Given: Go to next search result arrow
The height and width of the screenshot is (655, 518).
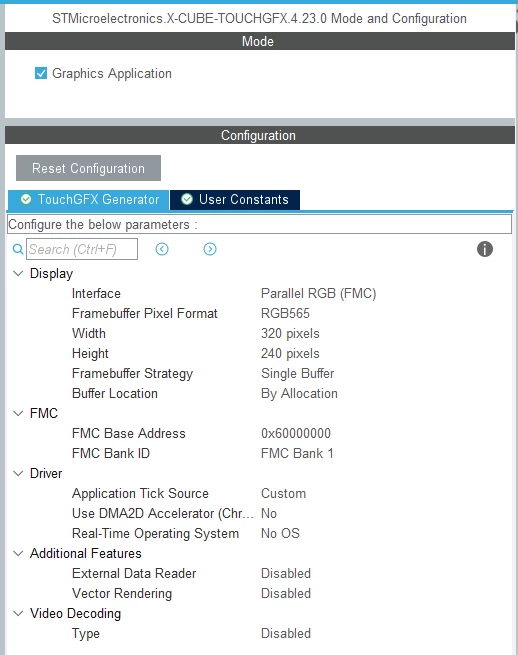Looking at the screenshot, I should pos(210,249).
